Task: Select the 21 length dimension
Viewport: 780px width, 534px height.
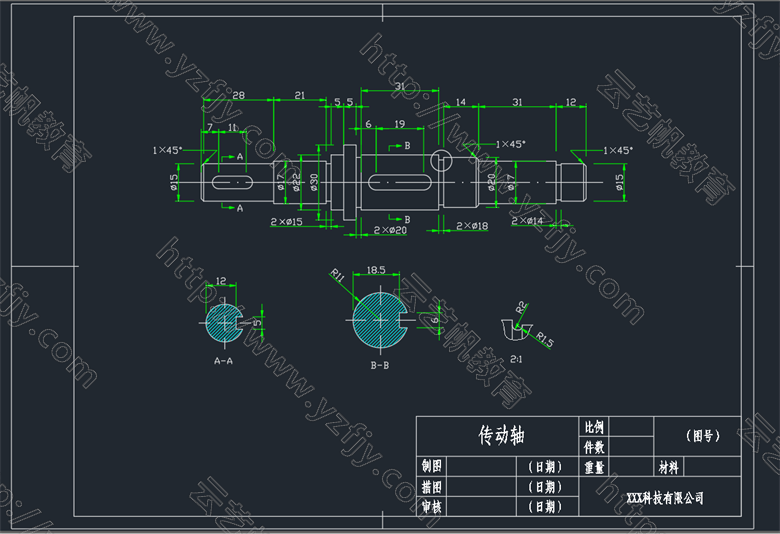Action: pyautogui.click(x=299, y=95)
